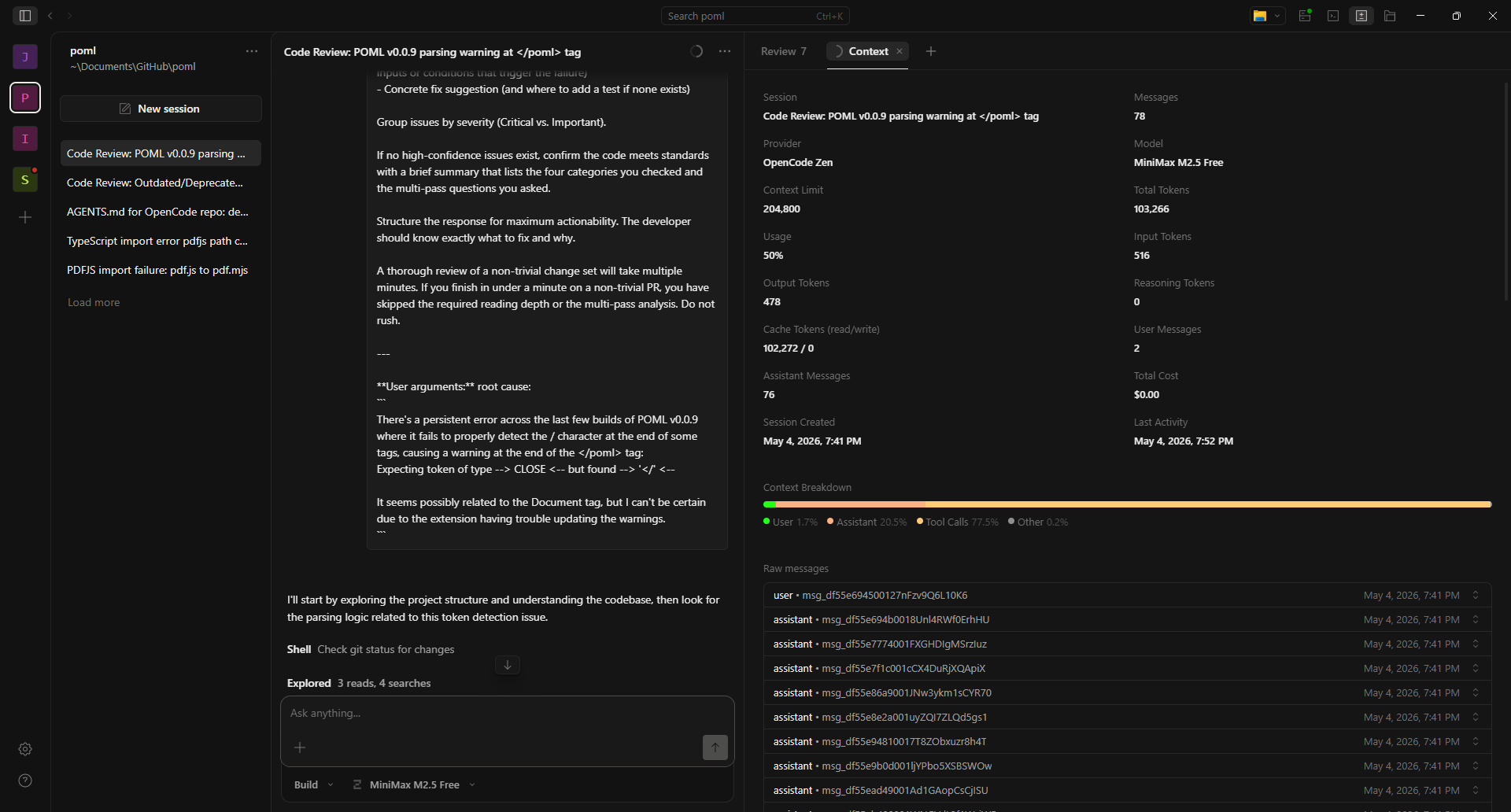
Task: Click the poml project path text
Action: coord(133,67)
